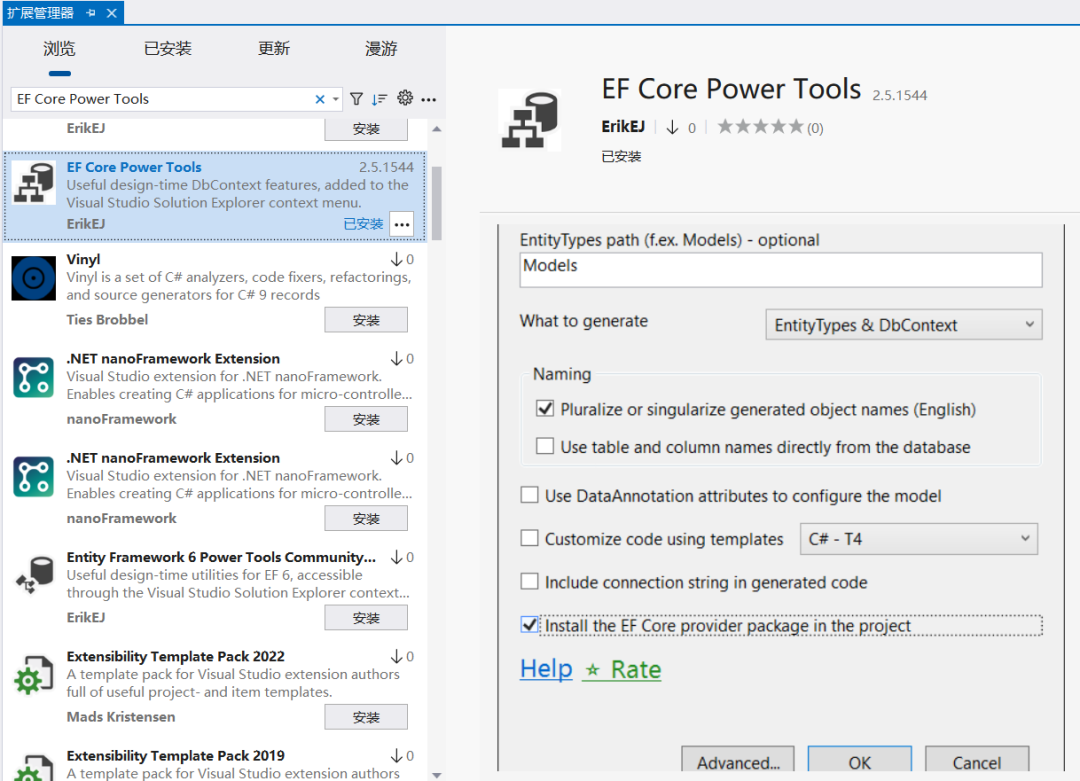The image size is (1080, 781).
Task: Click the EntityTypes path input field
Action: 780,270
